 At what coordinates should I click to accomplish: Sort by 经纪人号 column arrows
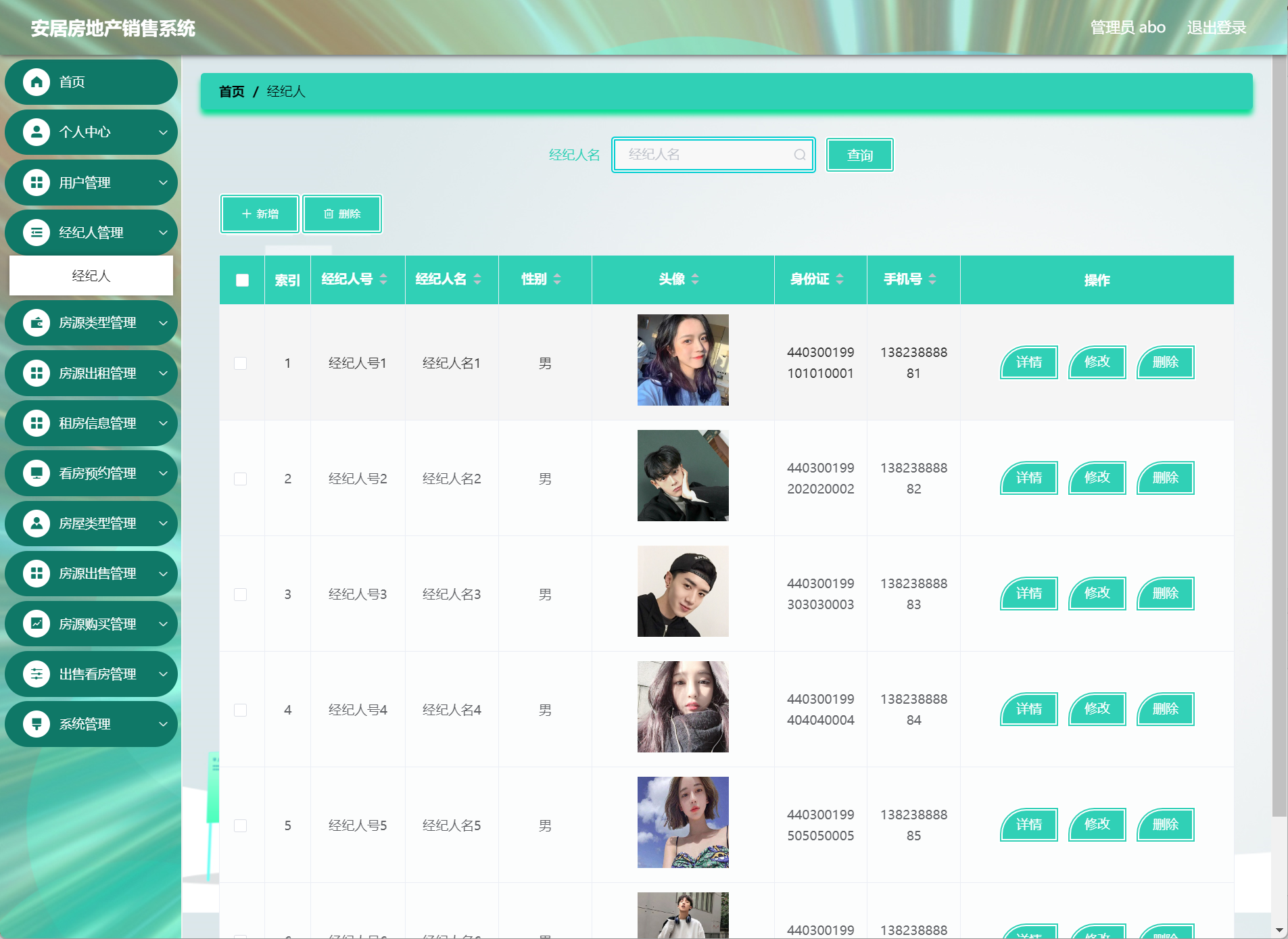(x=383, y=279)
